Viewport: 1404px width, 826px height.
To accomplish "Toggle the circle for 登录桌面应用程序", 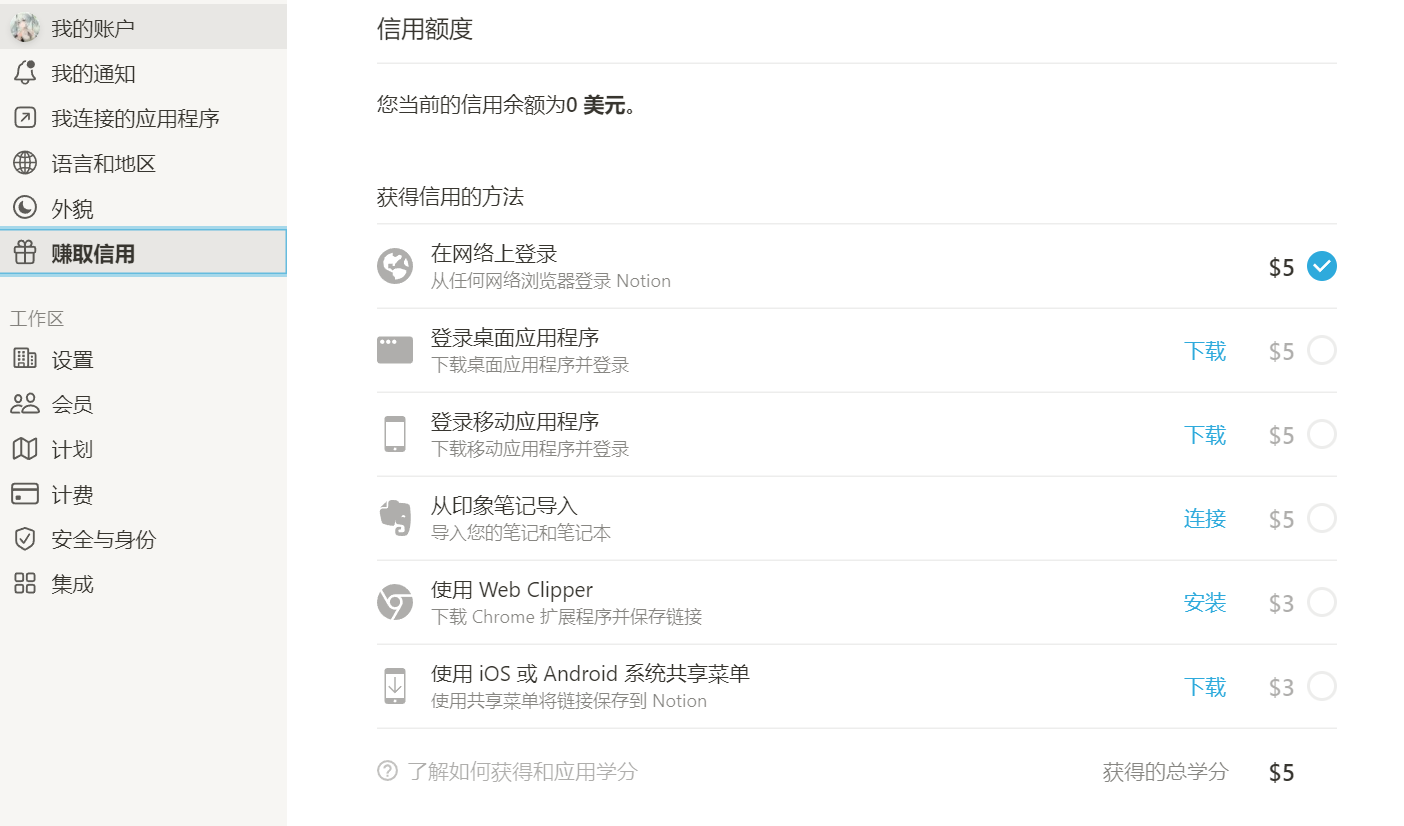I will click(1322, 350).
